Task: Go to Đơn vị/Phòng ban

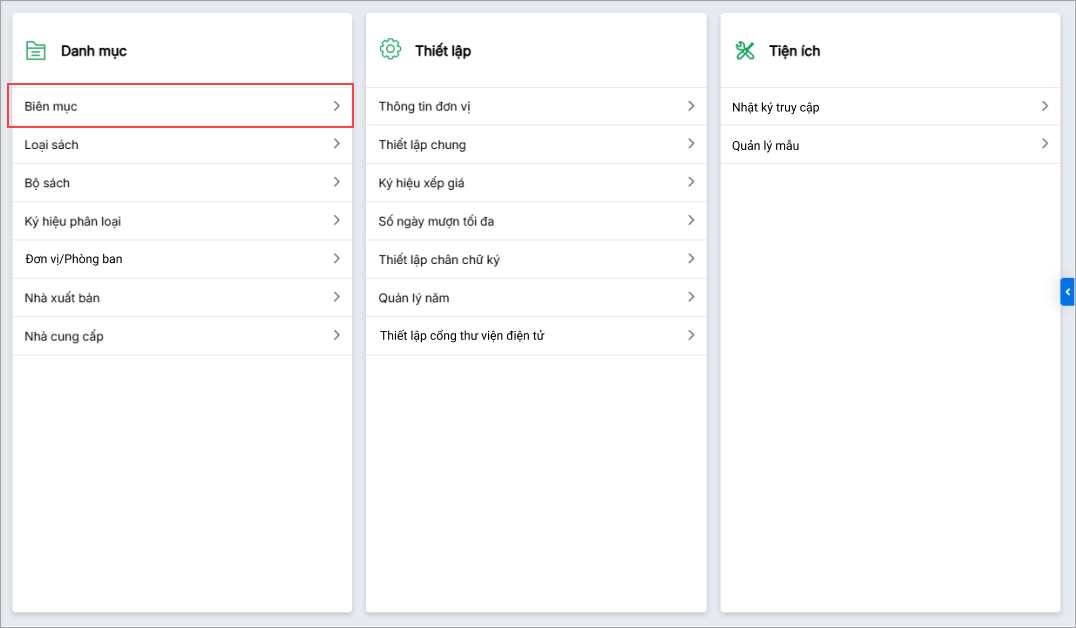Action: (74, 259)
